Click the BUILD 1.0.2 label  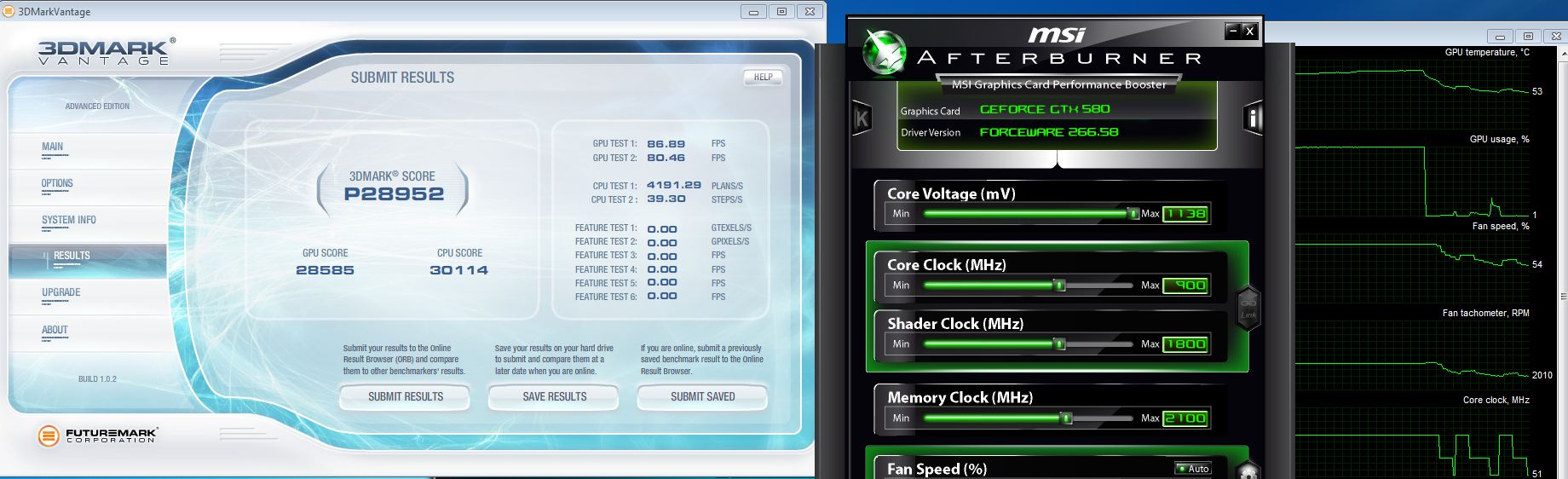97,379
